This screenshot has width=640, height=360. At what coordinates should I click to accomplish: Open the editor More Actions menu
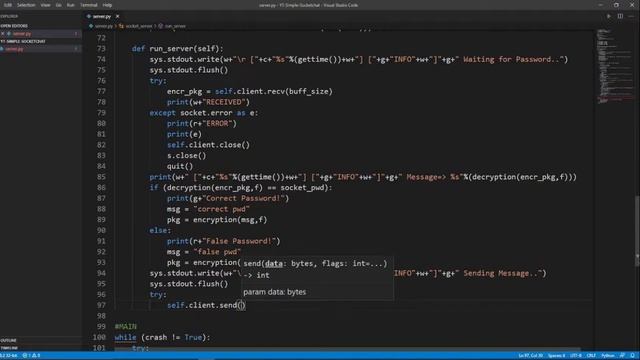[631, 16]
